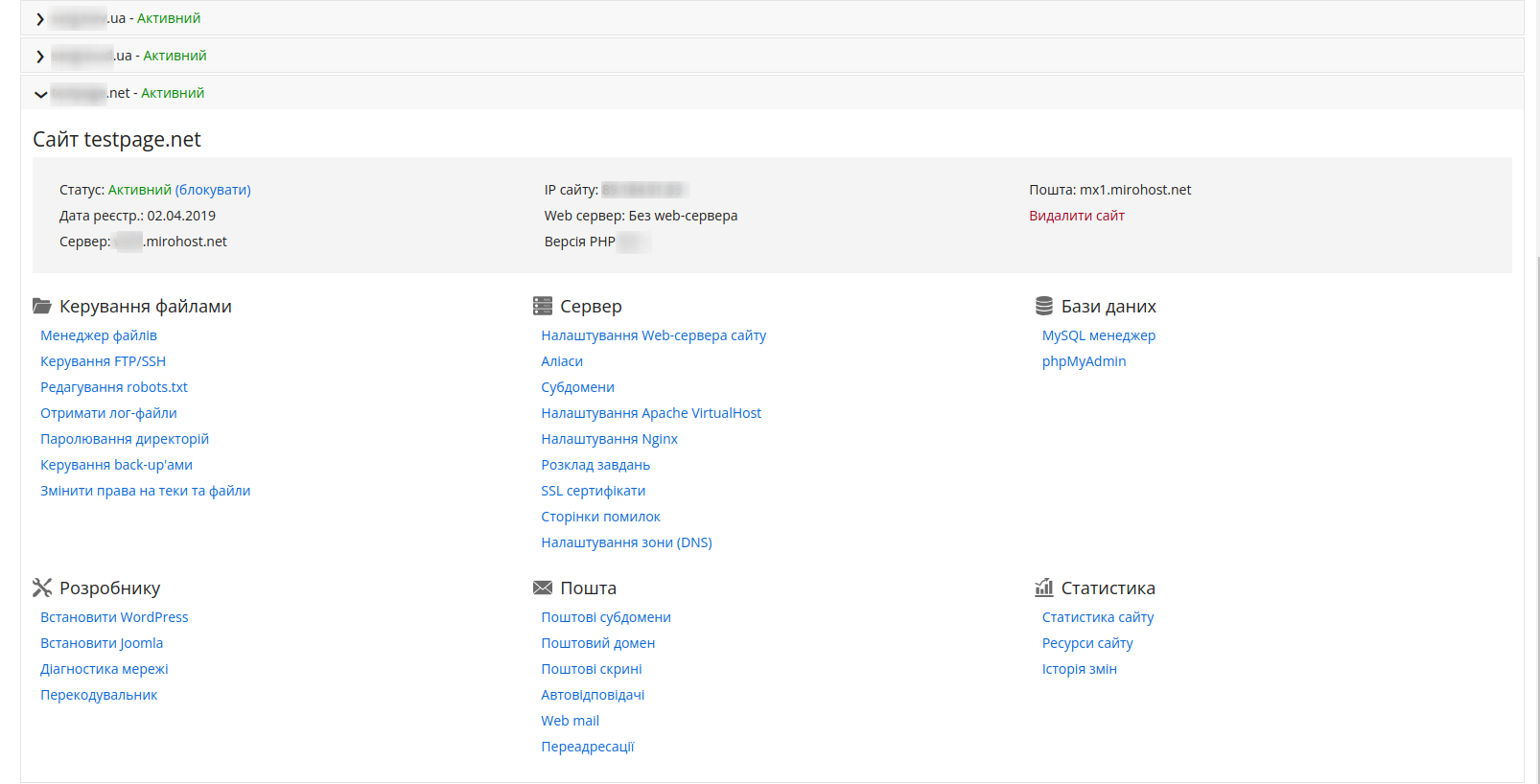Click the red Видалити сайт link
Viewport: 1540px width, 784px height.
tap(1077, 216)
